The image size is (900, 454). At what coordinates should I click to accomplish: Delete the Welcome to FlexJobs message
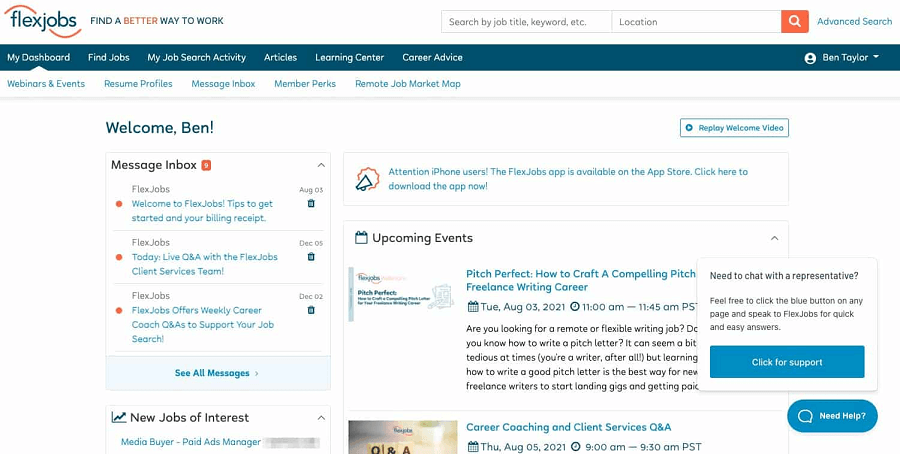311,203
